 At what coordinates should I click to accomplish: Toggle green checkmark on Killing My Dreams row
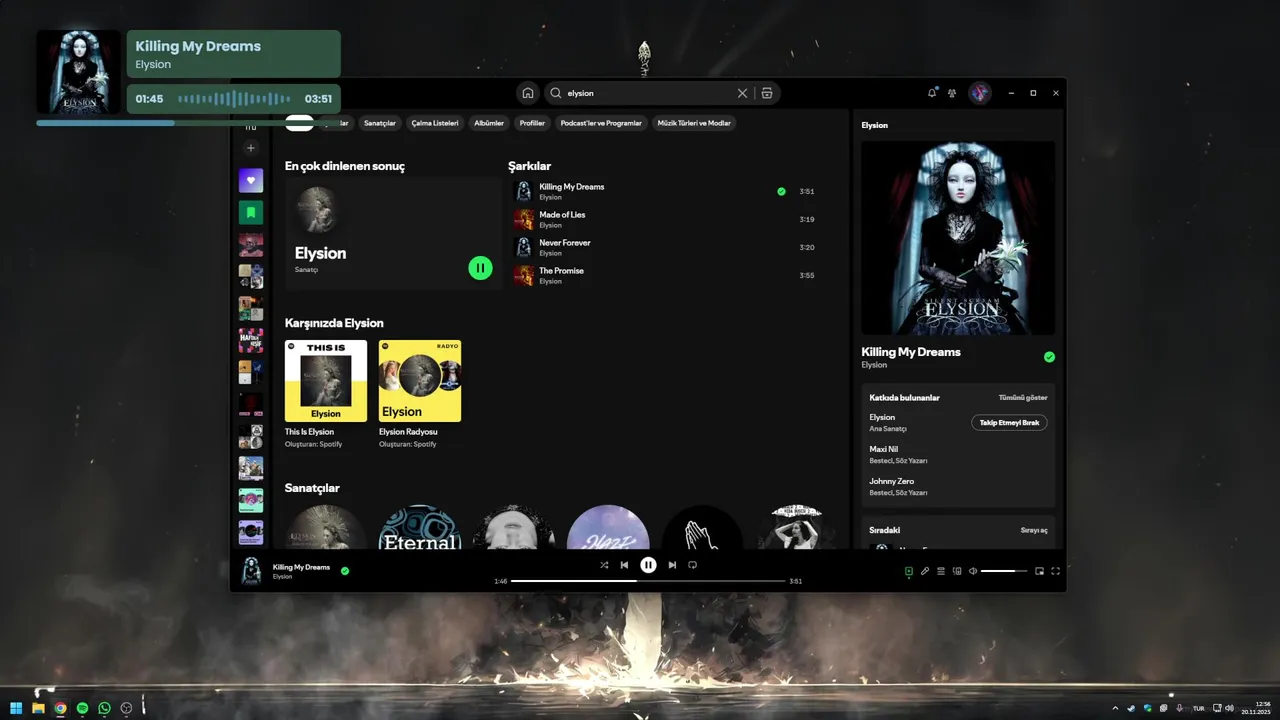781,191
